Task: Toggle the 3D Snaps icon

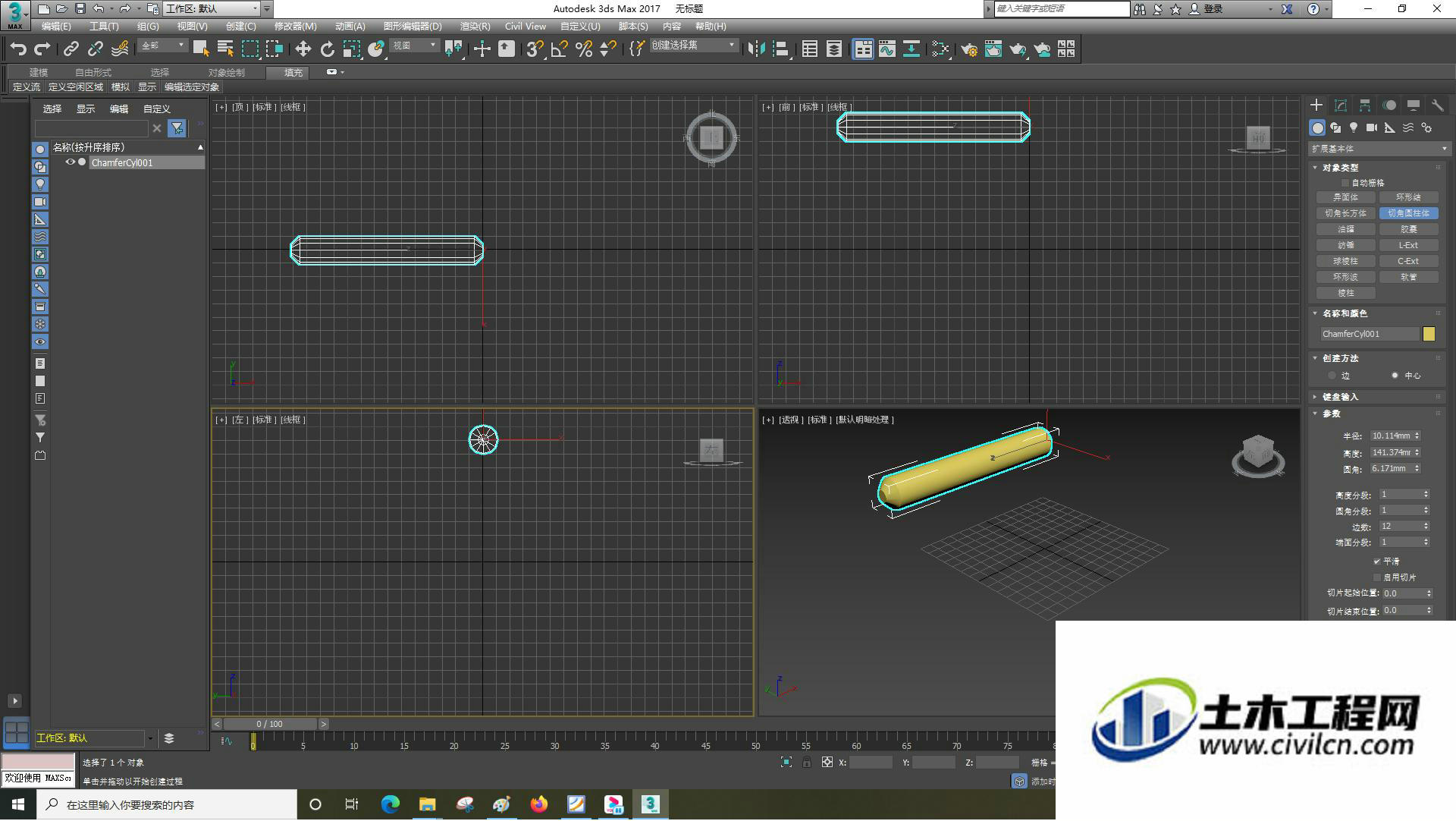Action: 535,49
